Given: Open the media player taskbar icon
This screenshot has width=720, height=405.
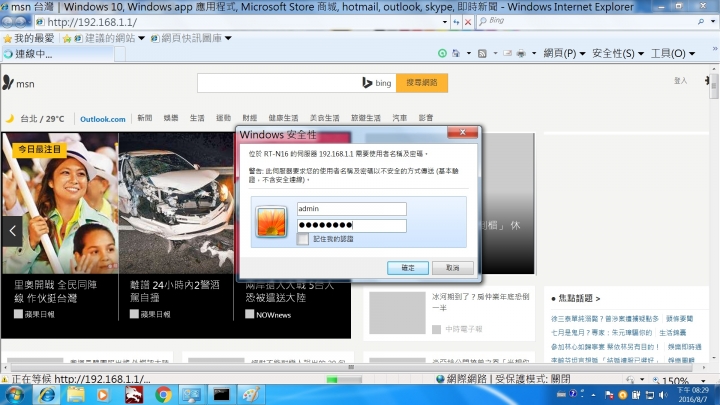Looking at the screenshot, I should click(x=103, y=395).
